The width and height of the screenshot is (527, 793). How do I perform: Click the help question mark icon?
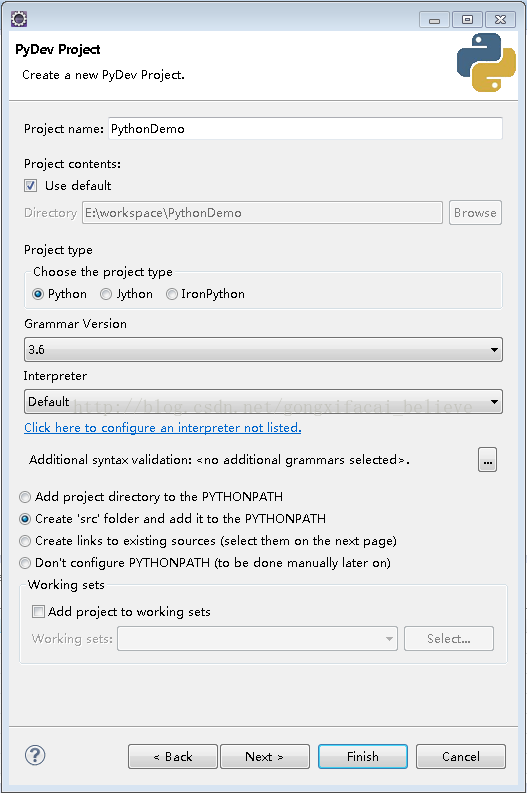click(35, 756)
